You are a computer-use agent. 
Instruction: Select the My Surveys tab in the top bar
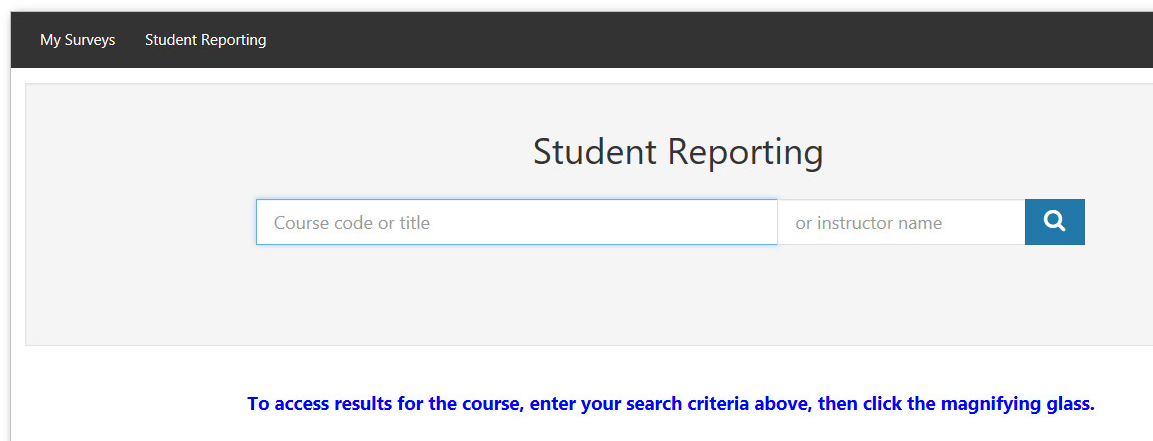(77, 40)
